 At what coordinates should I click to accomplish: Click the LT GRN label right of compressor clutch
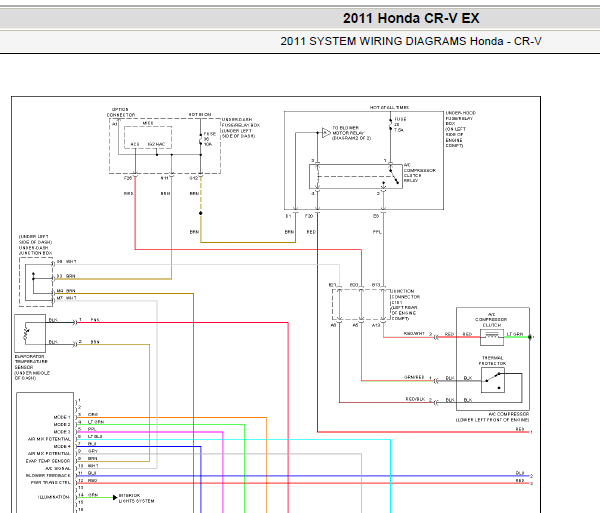[515, 334]
